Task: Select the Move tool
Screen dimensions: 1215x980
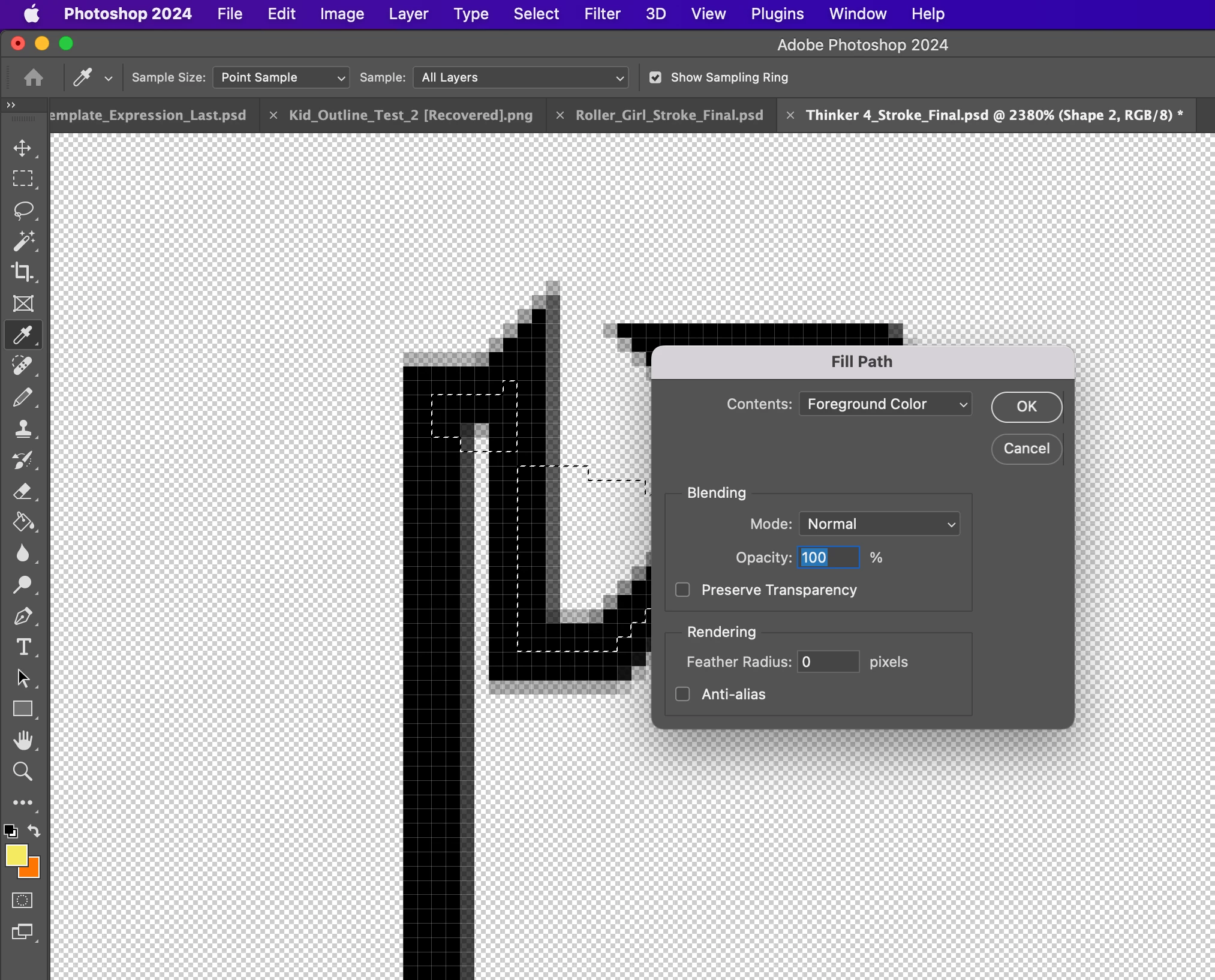Action: (23, 148)
